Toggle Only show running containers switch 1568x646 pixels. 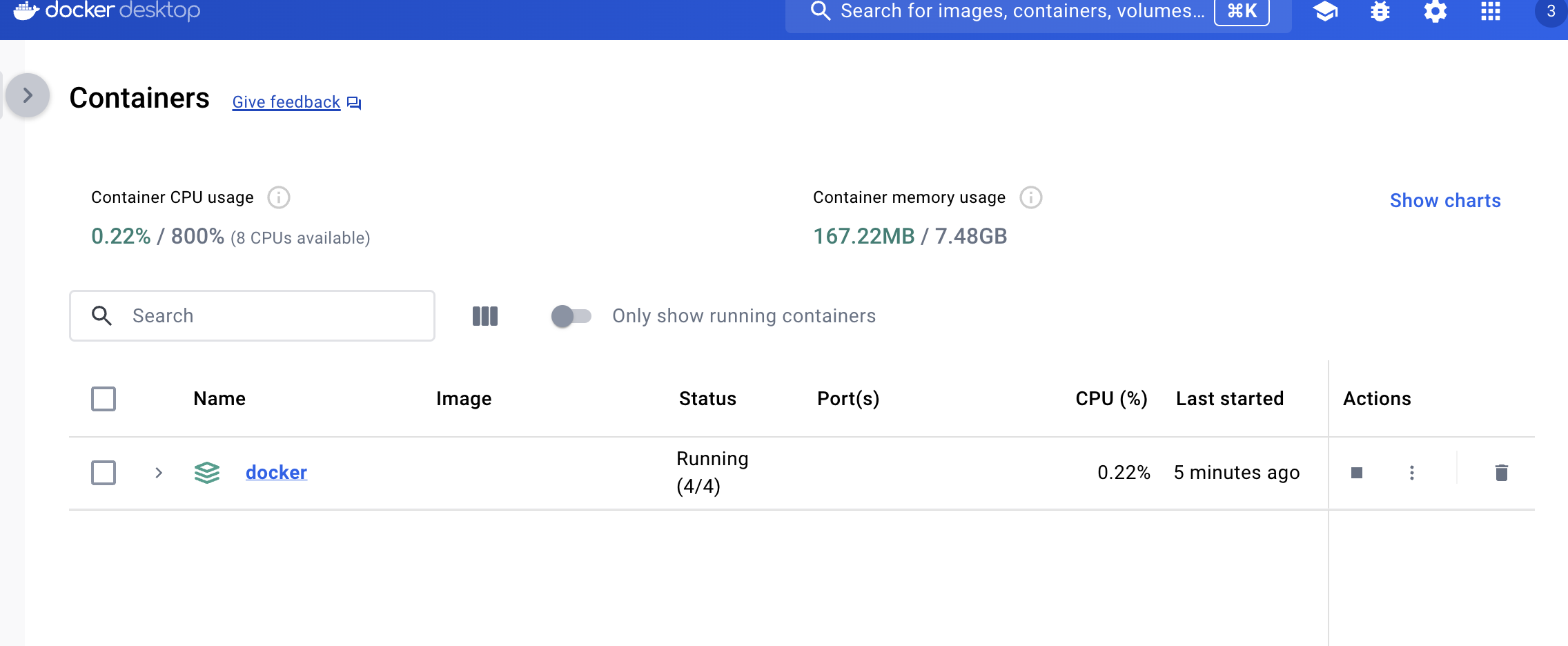(571, 316)
